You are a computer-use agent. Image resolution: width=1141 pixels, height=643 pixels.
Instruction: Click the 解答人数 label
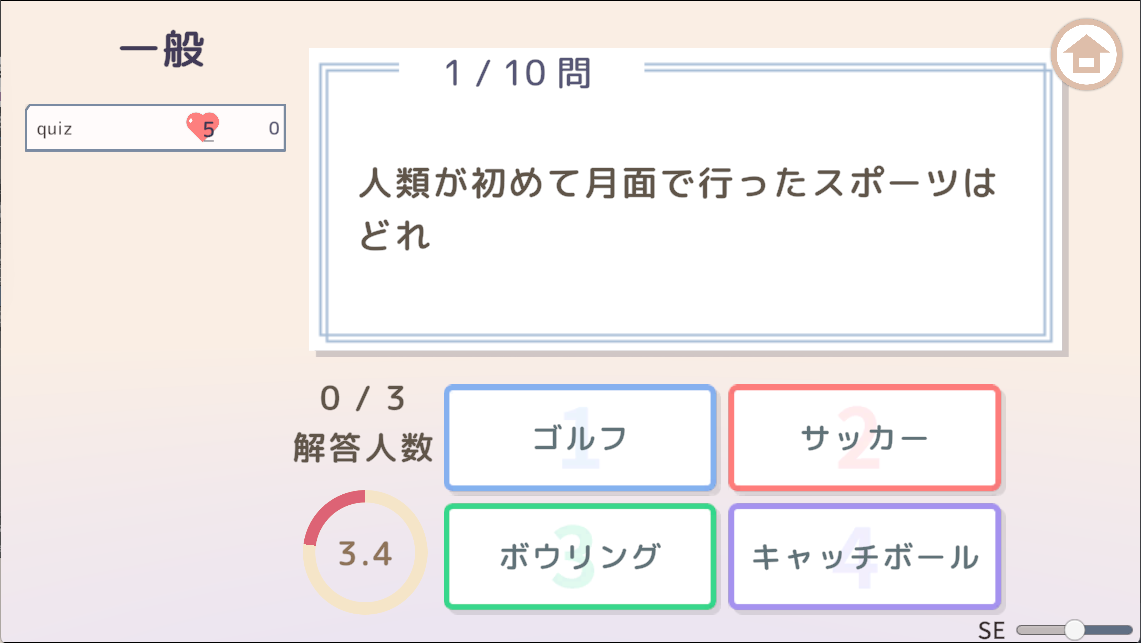[364, 447]
